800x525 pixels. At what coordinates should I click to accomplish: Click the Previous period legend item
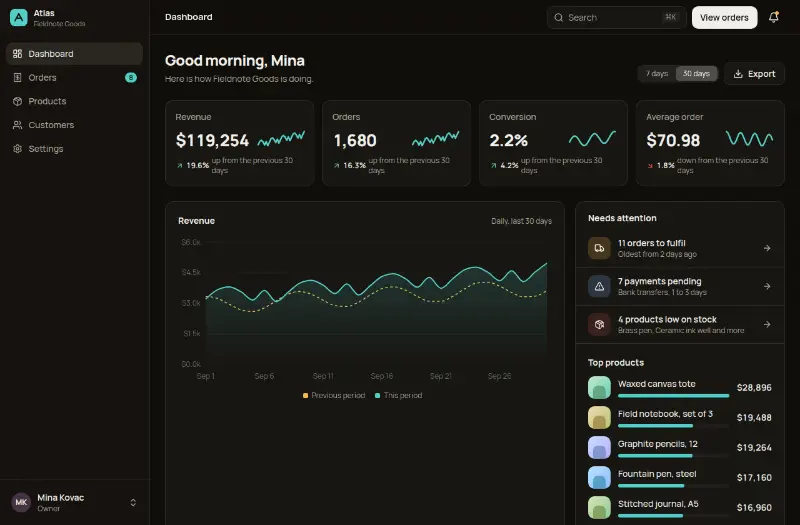(x=334, y=395)
